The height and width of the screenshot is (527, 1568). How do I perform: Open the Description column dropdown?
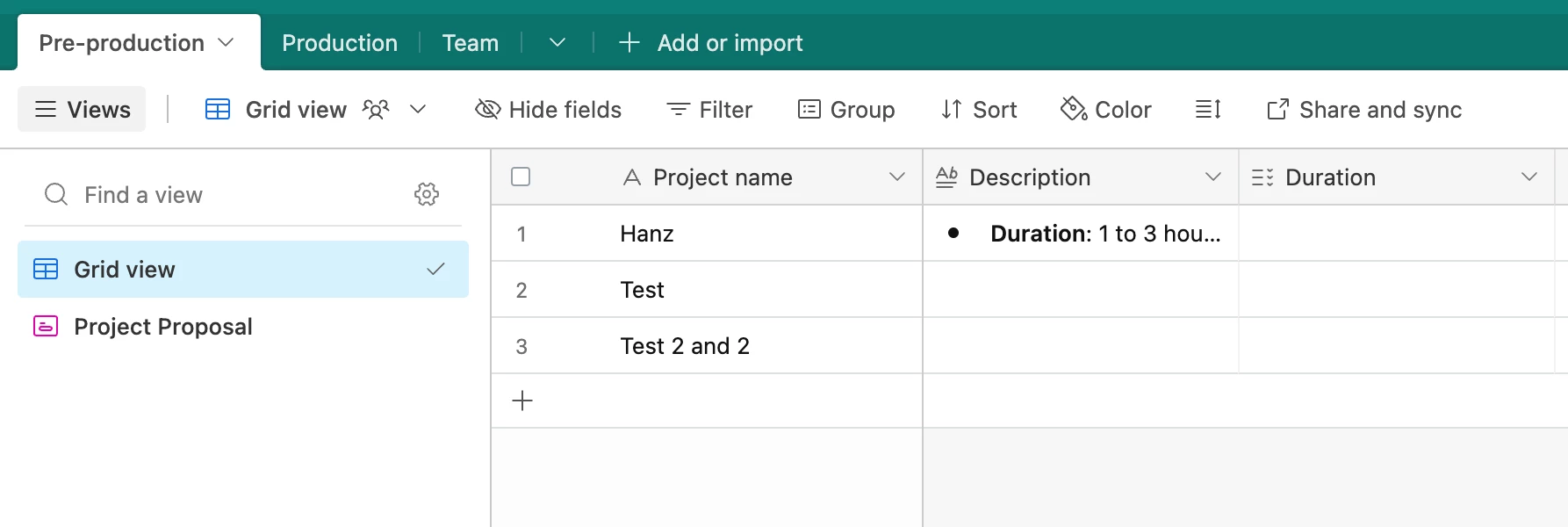tap(1212, 177)
